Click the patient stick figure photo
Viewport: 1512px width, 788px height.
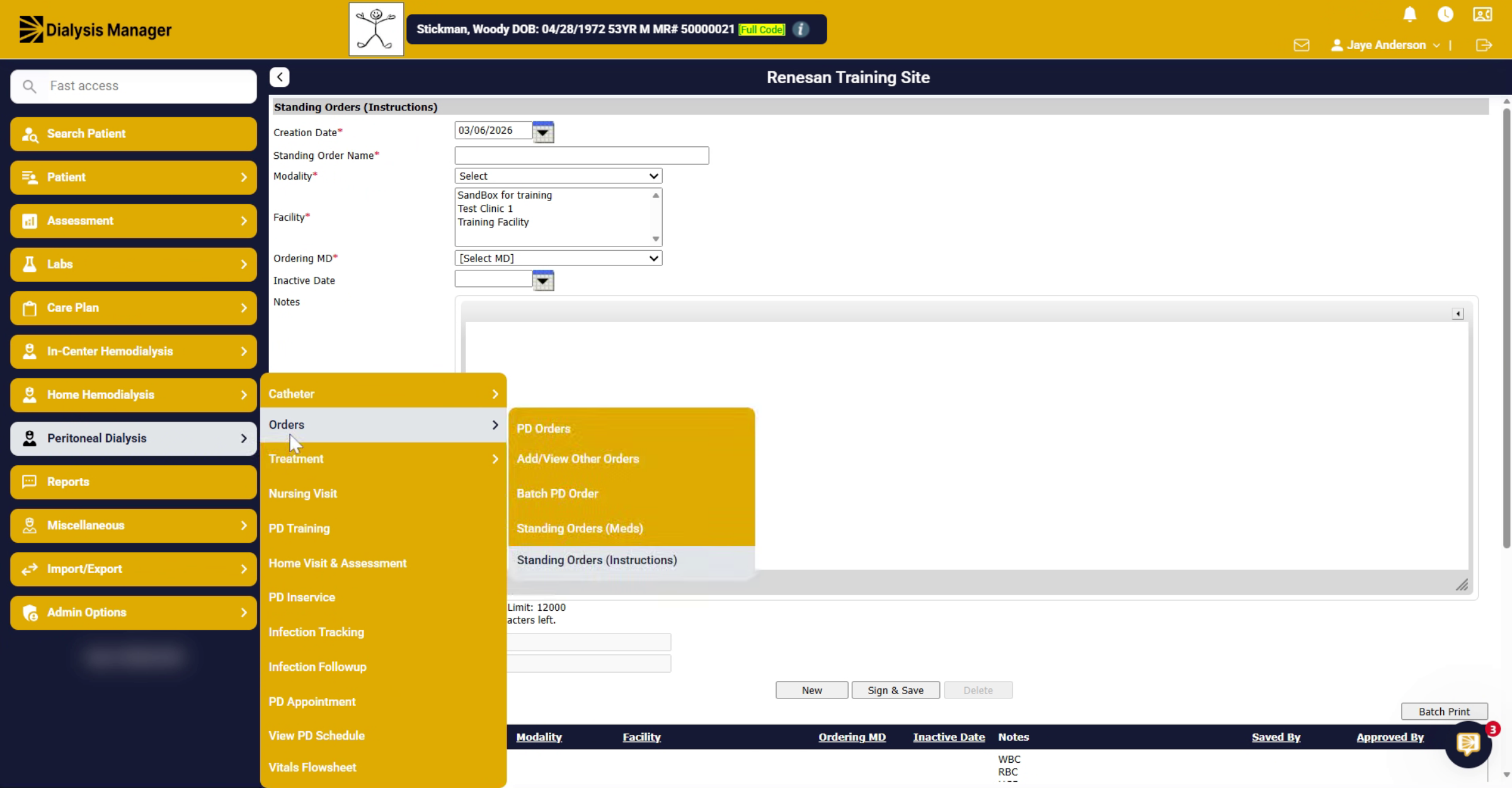(376, 29)
